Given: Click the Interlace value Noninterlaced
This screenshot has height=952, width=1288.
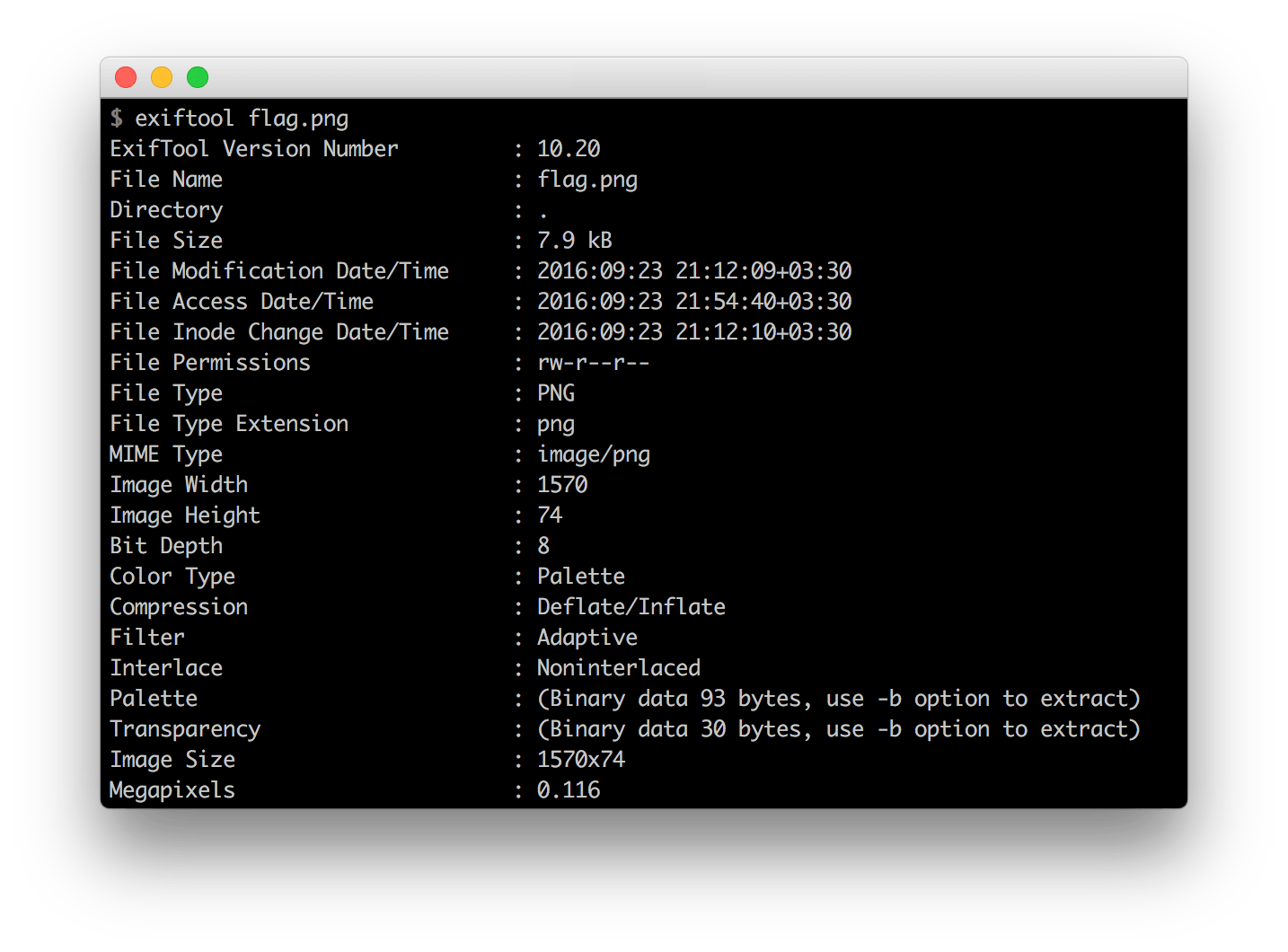Looking at the screenshot, I should [619, 668].
